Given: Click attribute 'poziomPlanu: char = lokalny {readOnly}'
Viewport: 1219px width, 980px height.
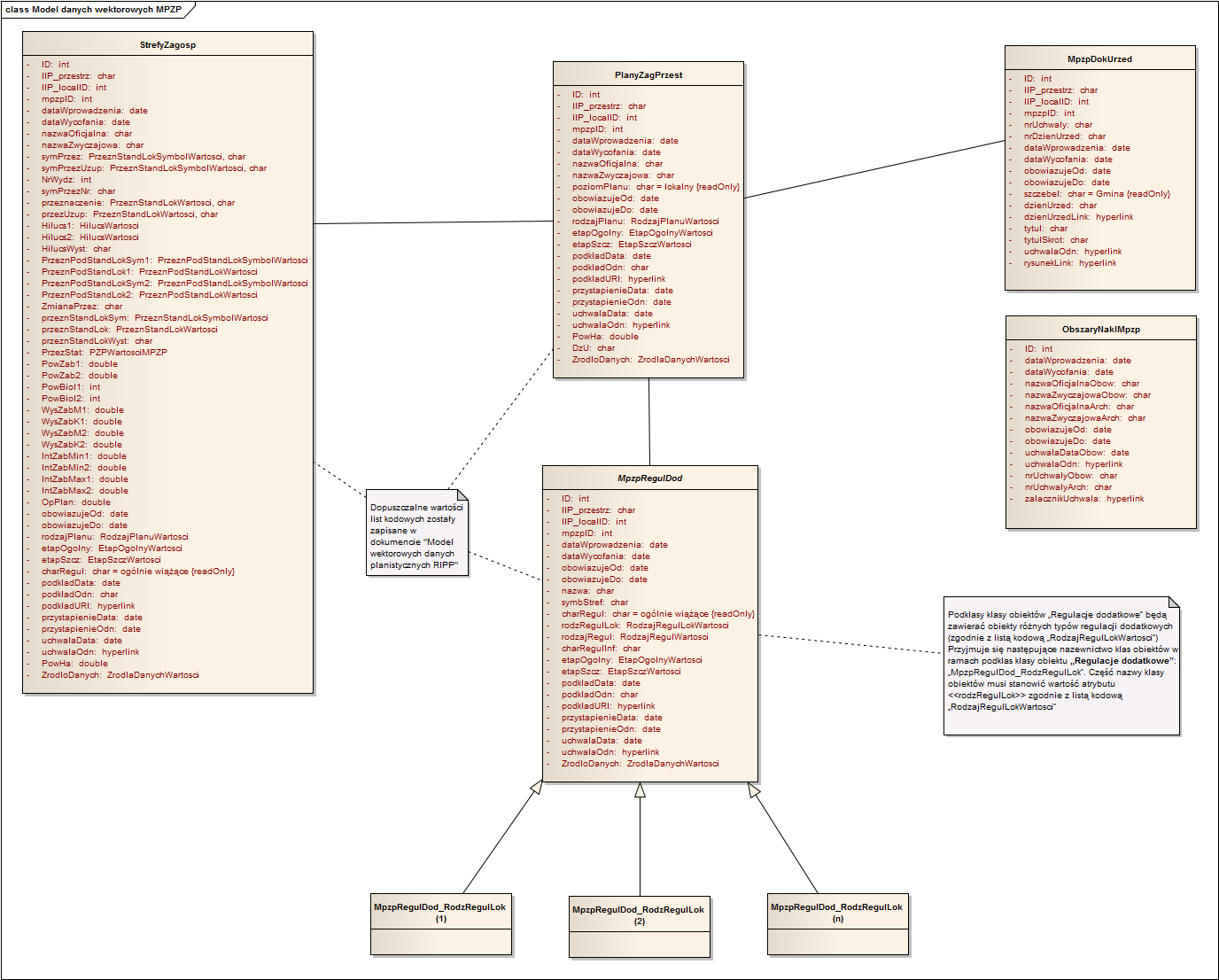Looking at the screenshot, I should point(656,187).
